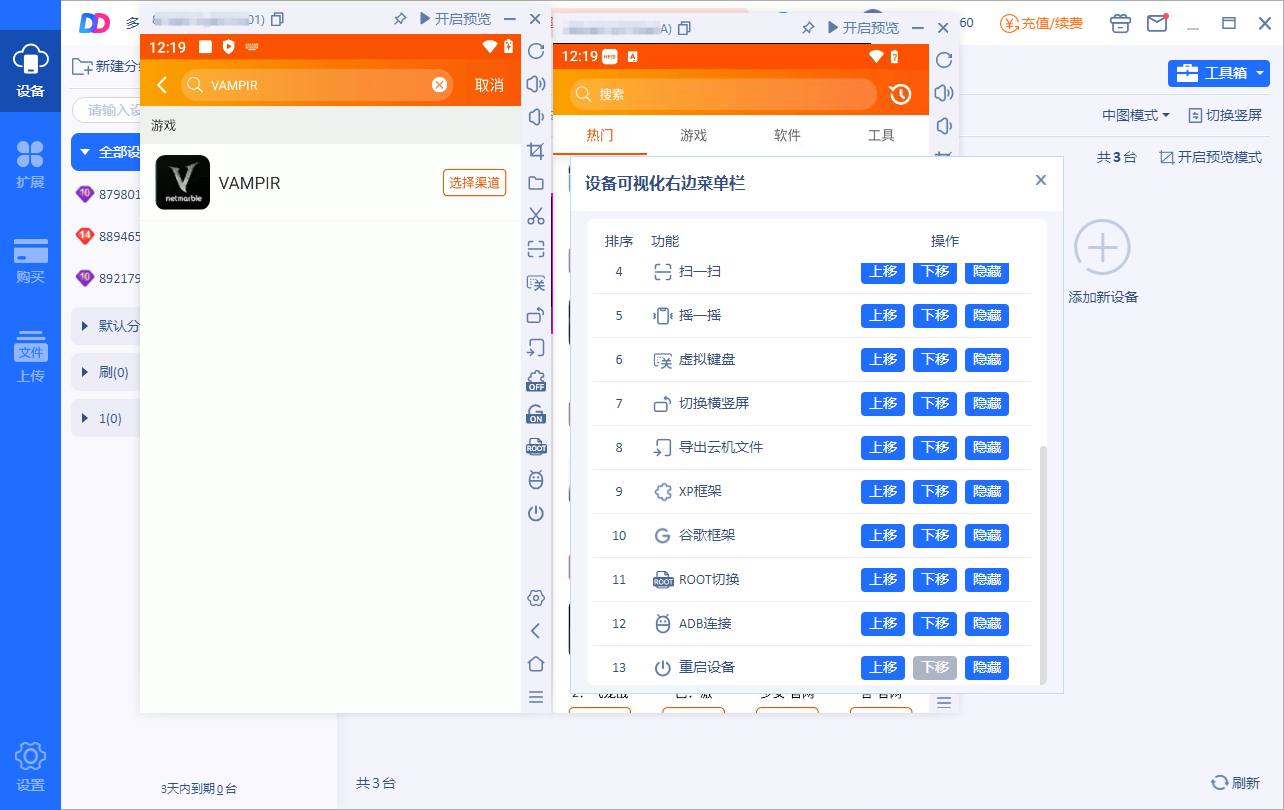Click the gift box icon in title bar
Screen dimensions: 1284x810
click(1121, 22)
